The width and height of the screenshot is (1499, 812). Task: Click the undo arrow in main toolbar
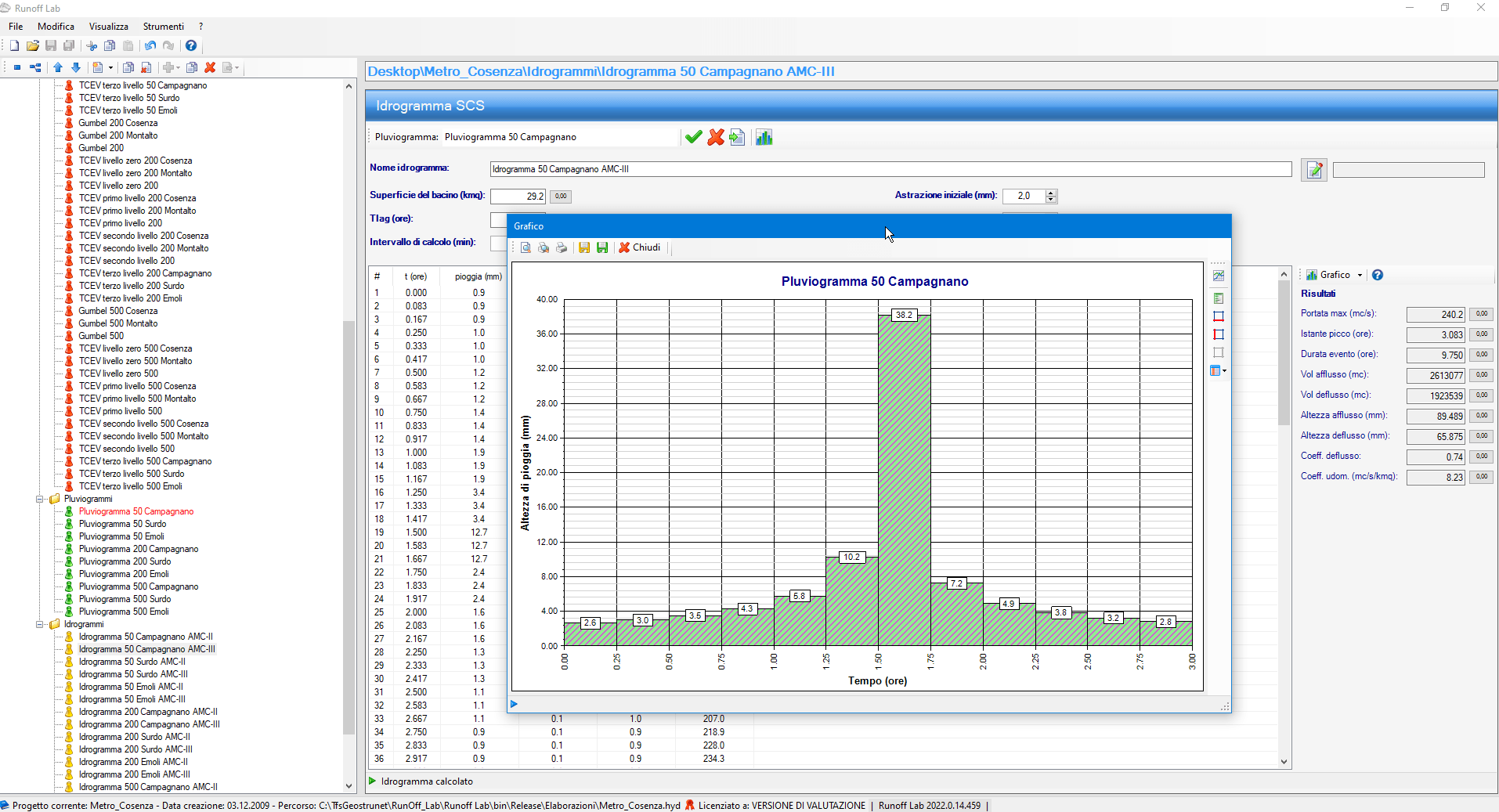pyautogui.click(x=150, y=46)
